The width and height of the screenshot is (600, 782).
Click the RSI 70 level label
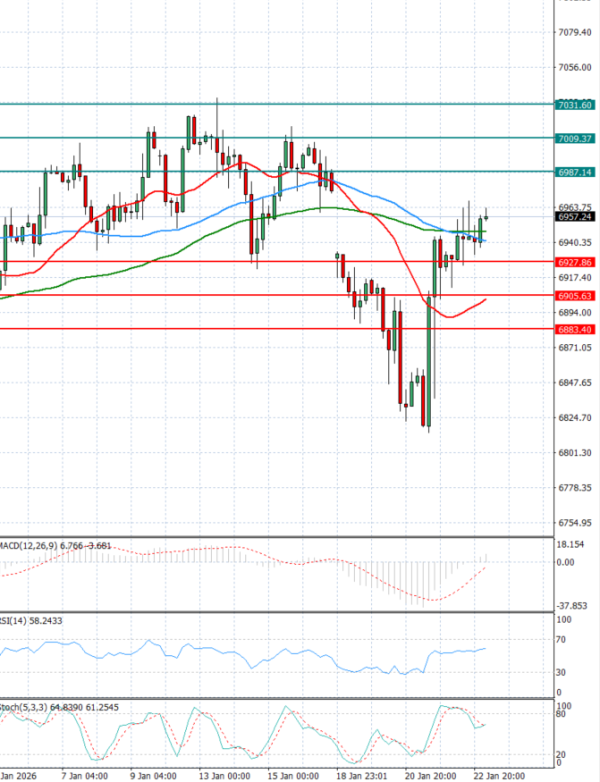562,636
